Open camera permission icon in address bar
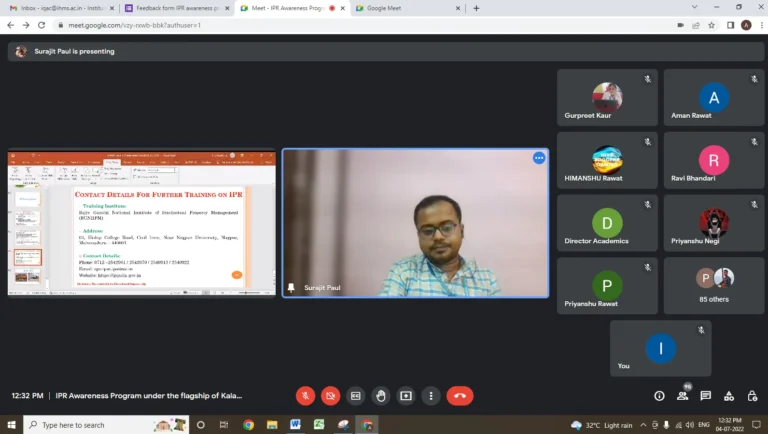Viewport: 768px width, 434px height. click(680, 25)
